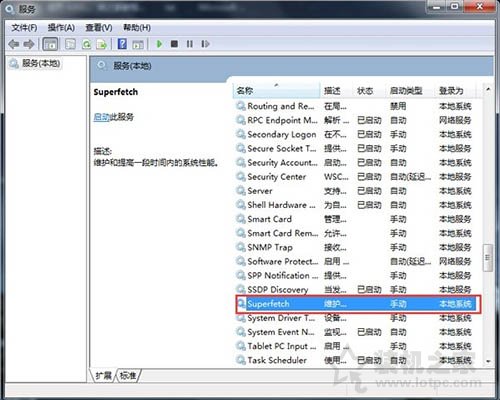Click the Export list toolbar icon
500x400 pixels.
click(x=102, y=44)
